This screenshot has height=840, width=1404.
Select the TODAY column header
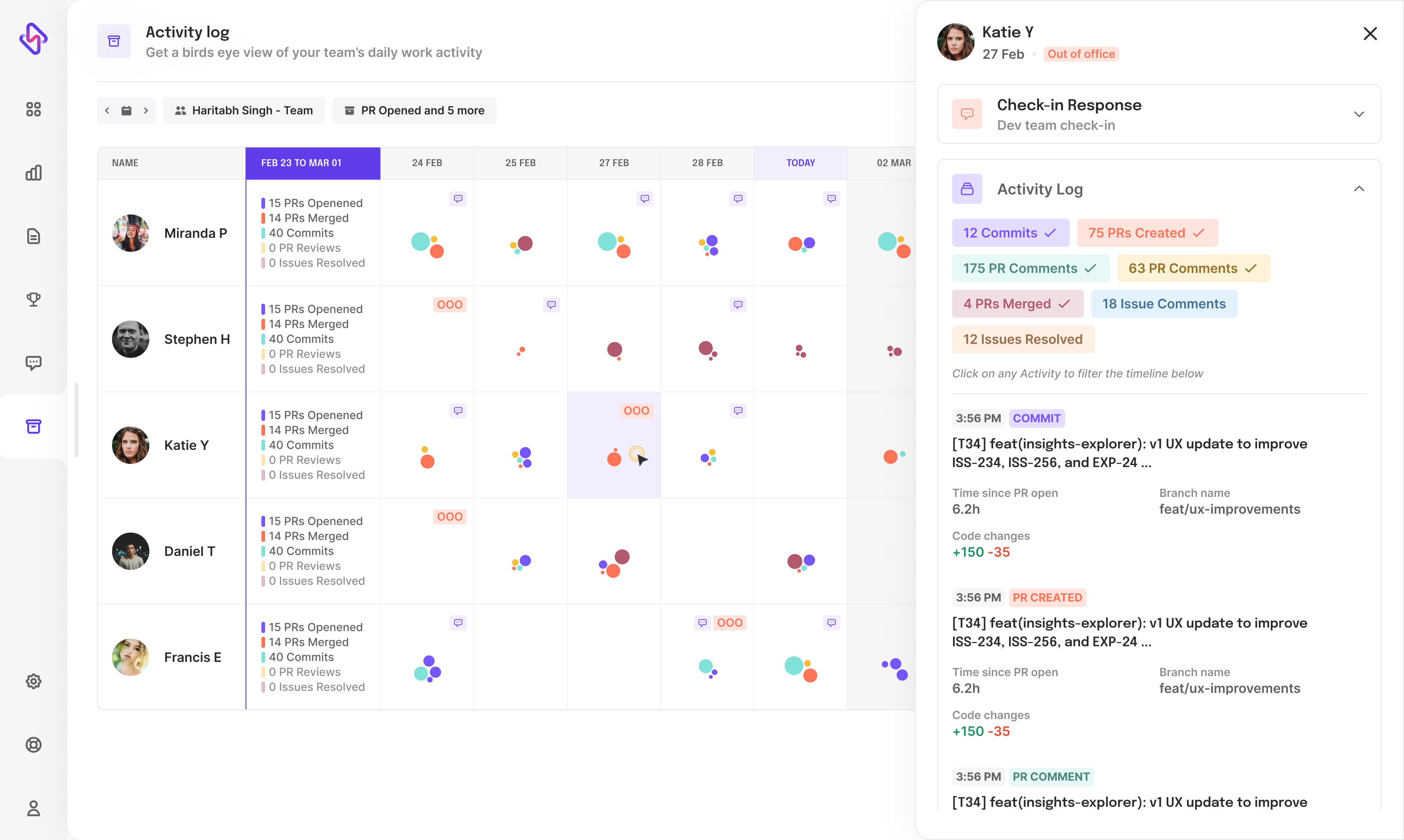click(x=800, y=162)
